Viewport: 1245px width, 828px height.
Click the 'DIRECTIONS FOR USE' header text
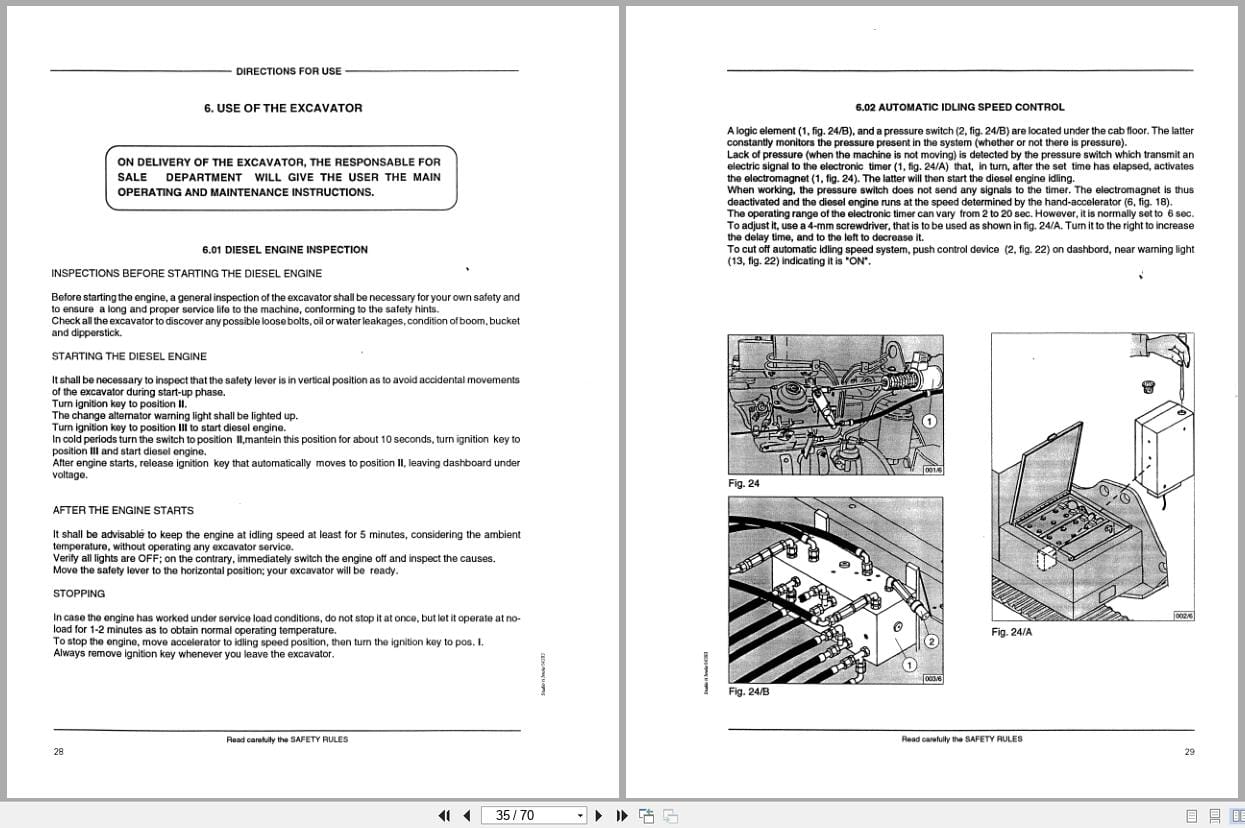(x=289, y=71)
